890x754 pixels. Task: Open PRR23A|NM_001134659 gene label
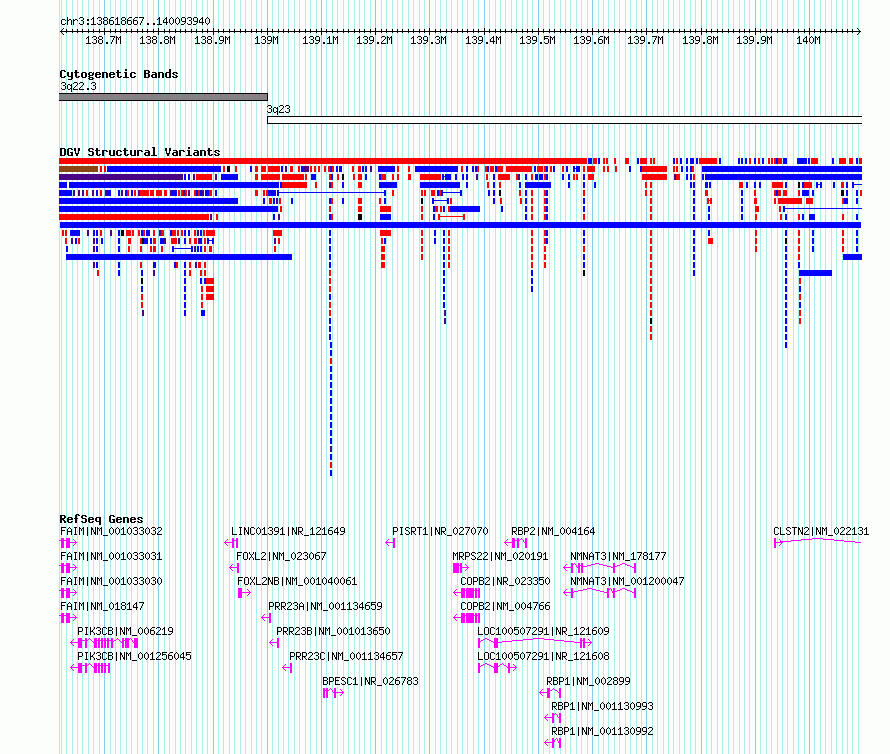point(325,606)
